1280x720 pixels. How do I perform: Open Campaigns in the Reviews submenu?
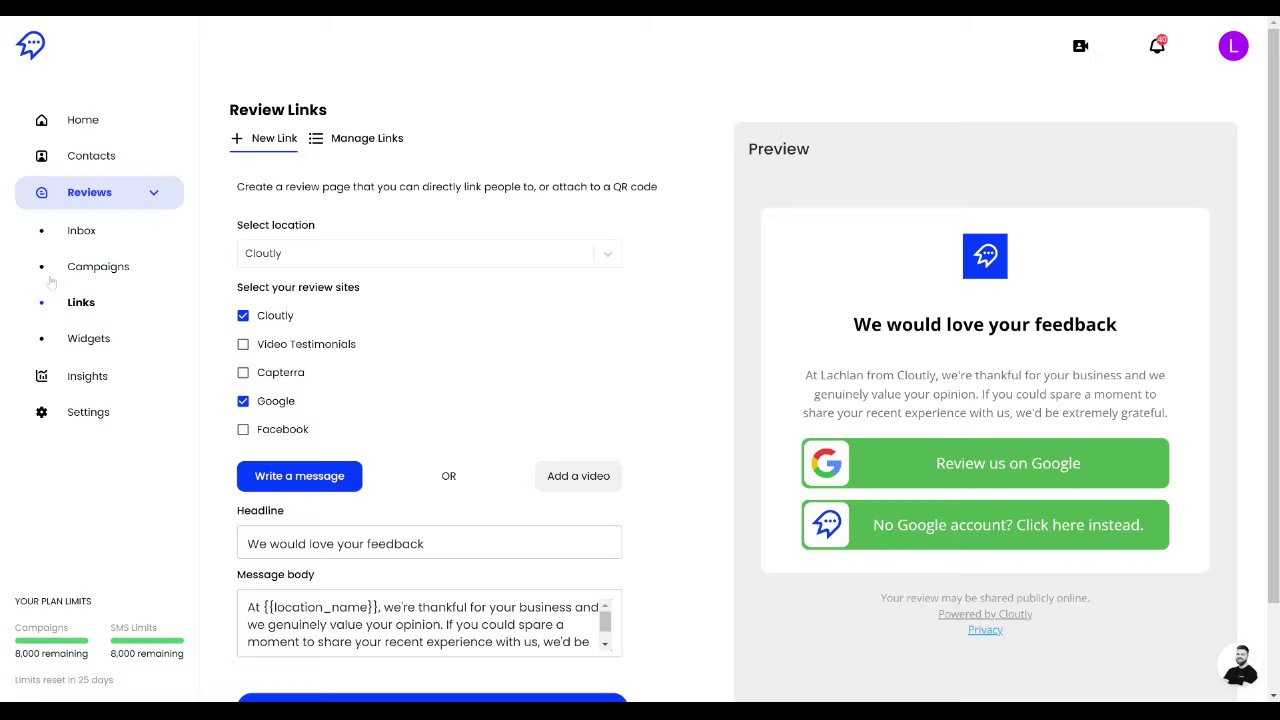point(98,267)
